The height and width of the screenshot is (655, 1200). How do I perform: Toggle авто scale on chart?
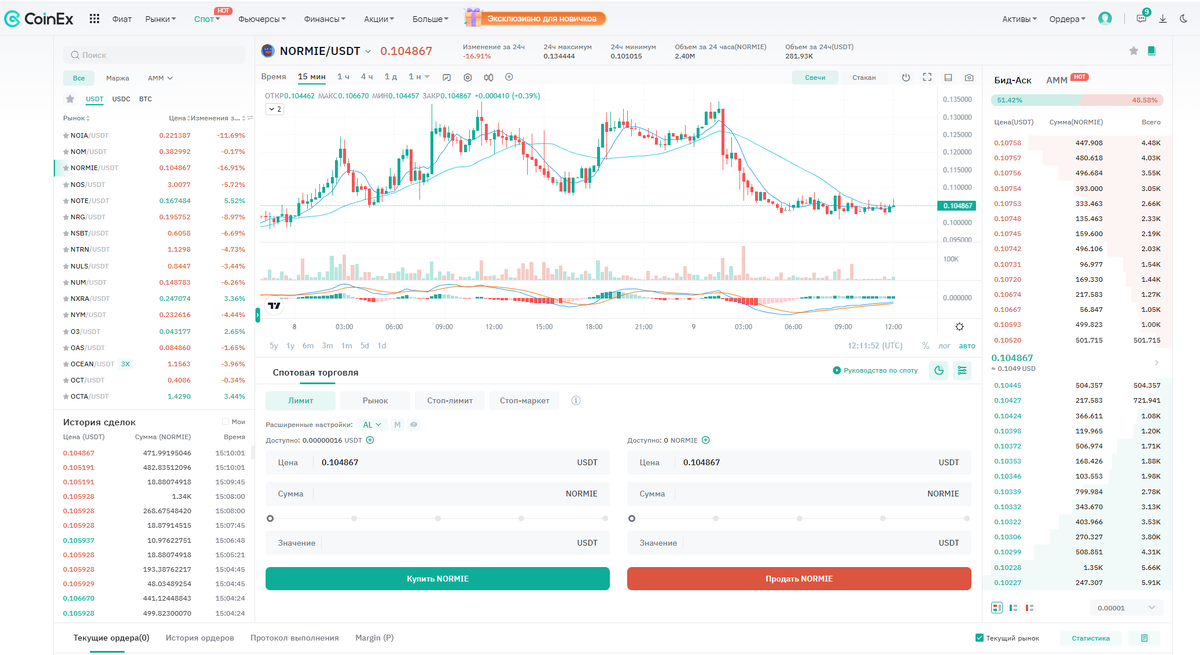[x=967, y=346]
